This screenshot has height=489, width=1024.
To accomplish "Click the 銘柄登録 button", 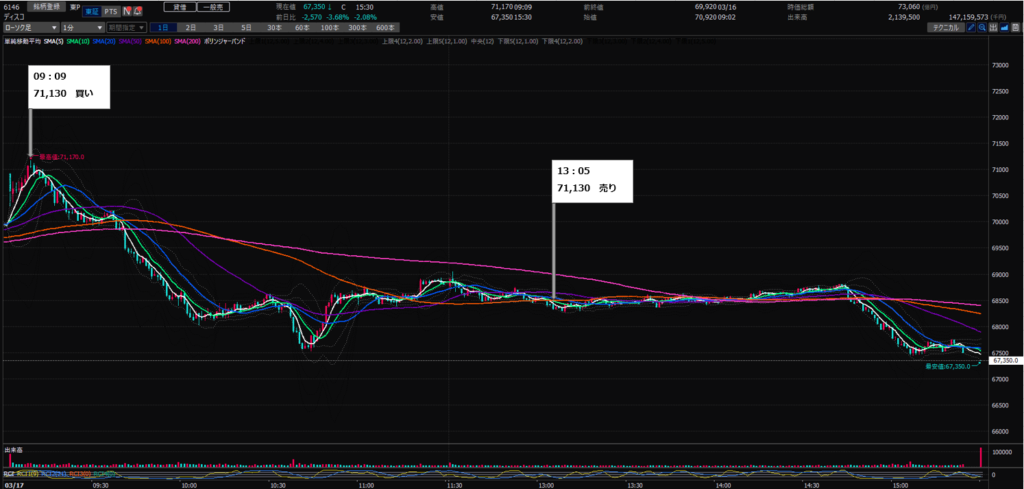I will pyautogui.click(x=46, y=7).
